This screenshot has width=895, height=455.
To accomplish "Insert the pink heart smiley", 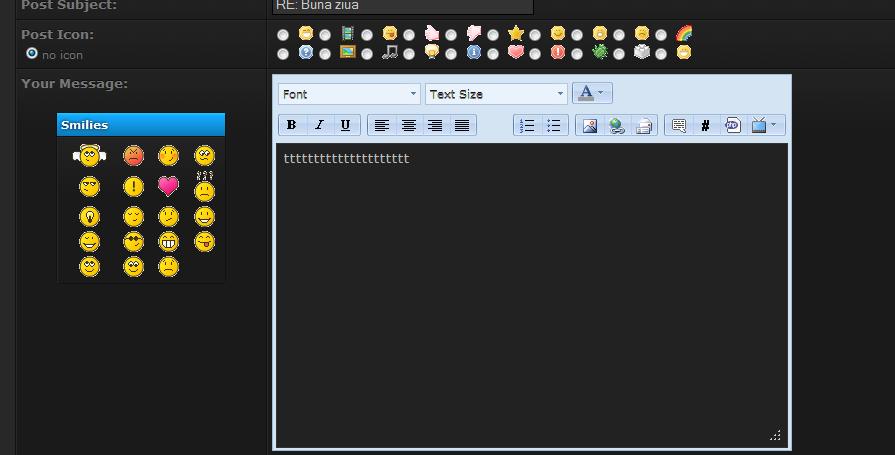I will click(168, 186).
